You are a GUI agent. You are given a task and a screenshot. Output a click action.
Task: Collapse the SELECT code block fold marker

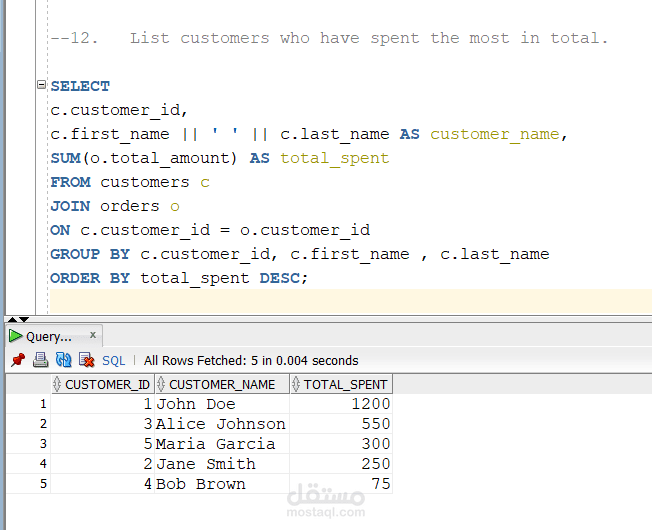point(41,86)
